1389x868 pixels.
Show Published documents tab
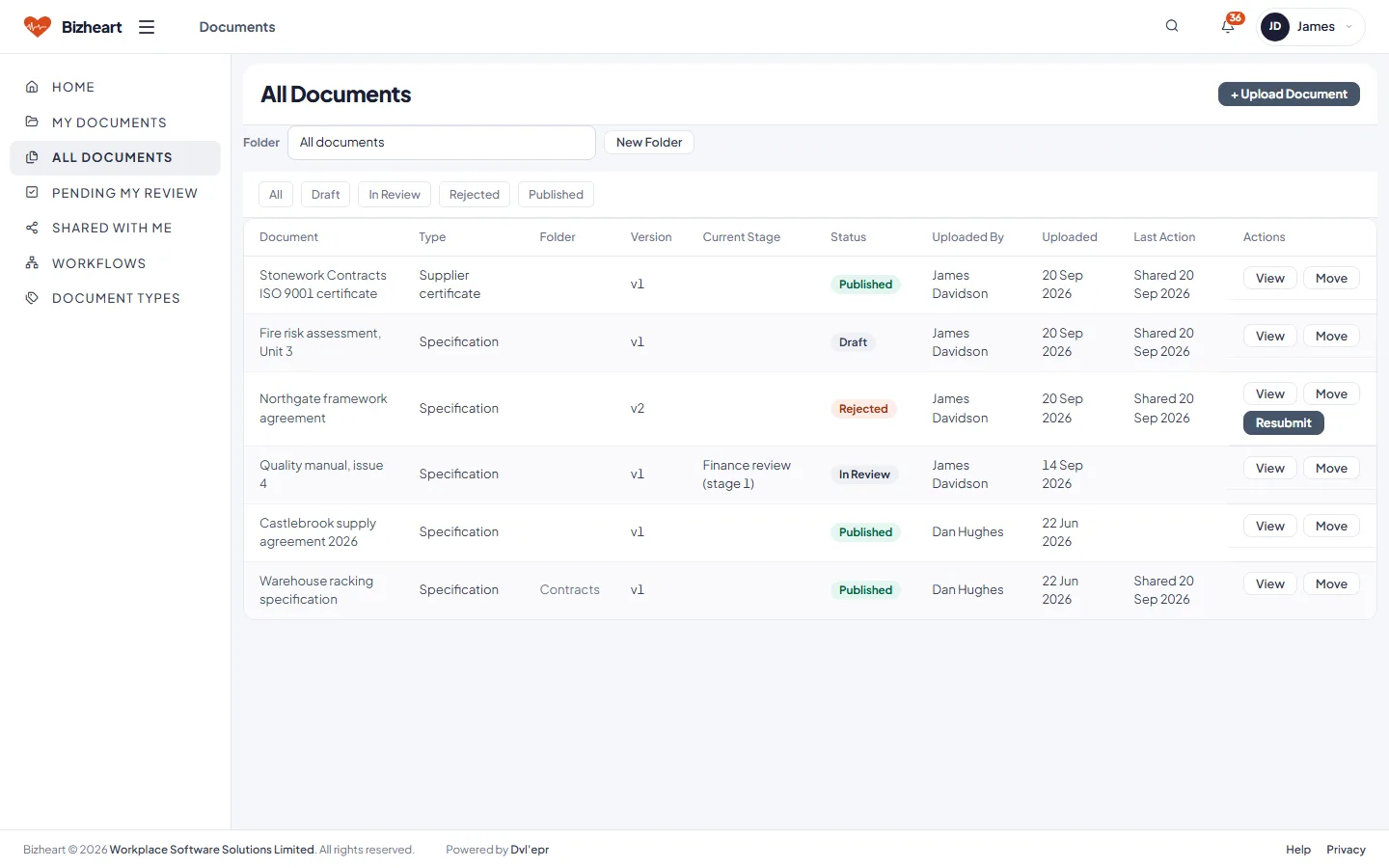point(556,195)
